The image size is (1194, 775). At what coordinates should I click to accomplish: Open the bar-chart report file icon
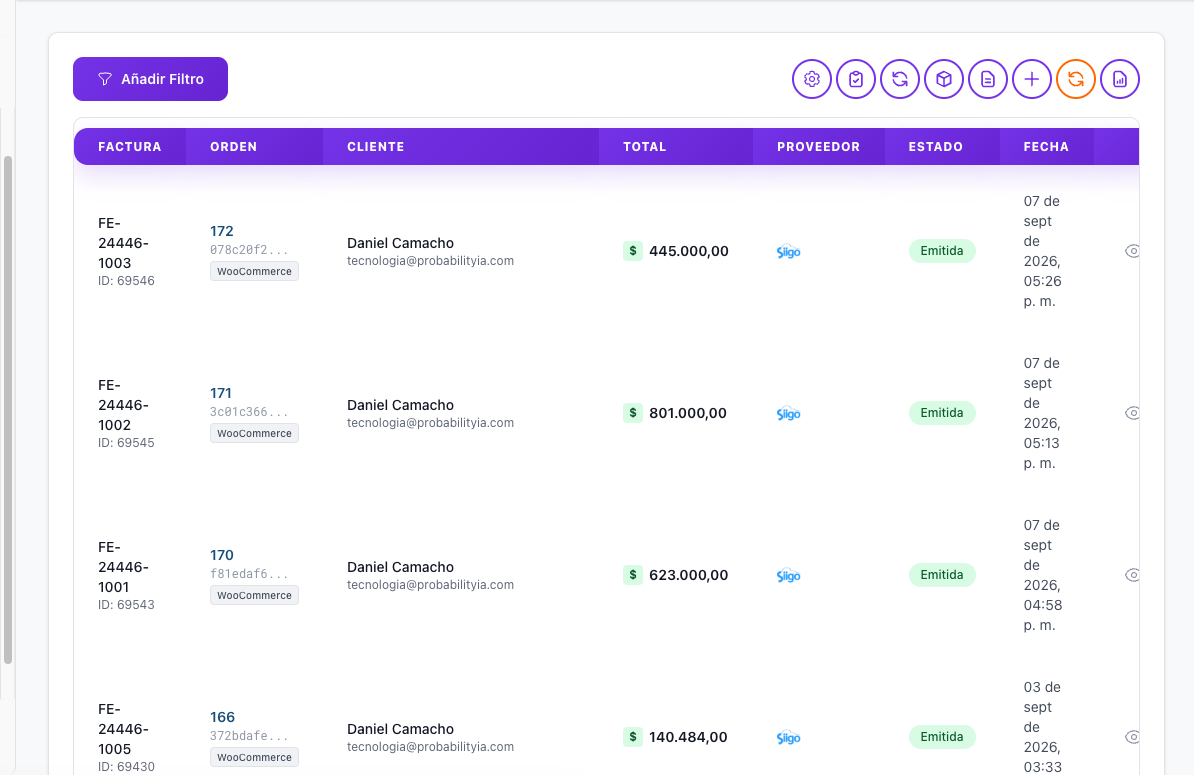[x=1120, y=79]
